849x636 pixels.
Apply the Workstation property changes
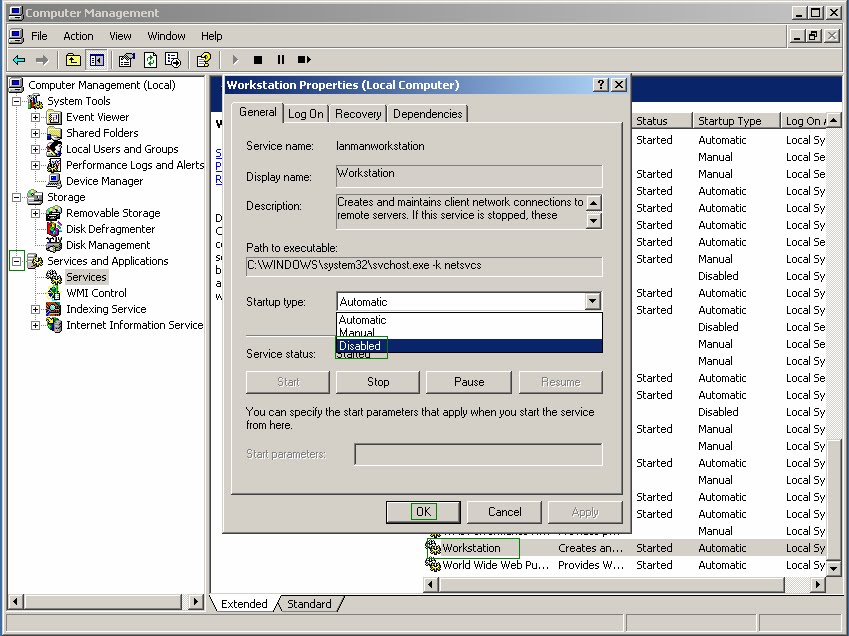(585, 511)
